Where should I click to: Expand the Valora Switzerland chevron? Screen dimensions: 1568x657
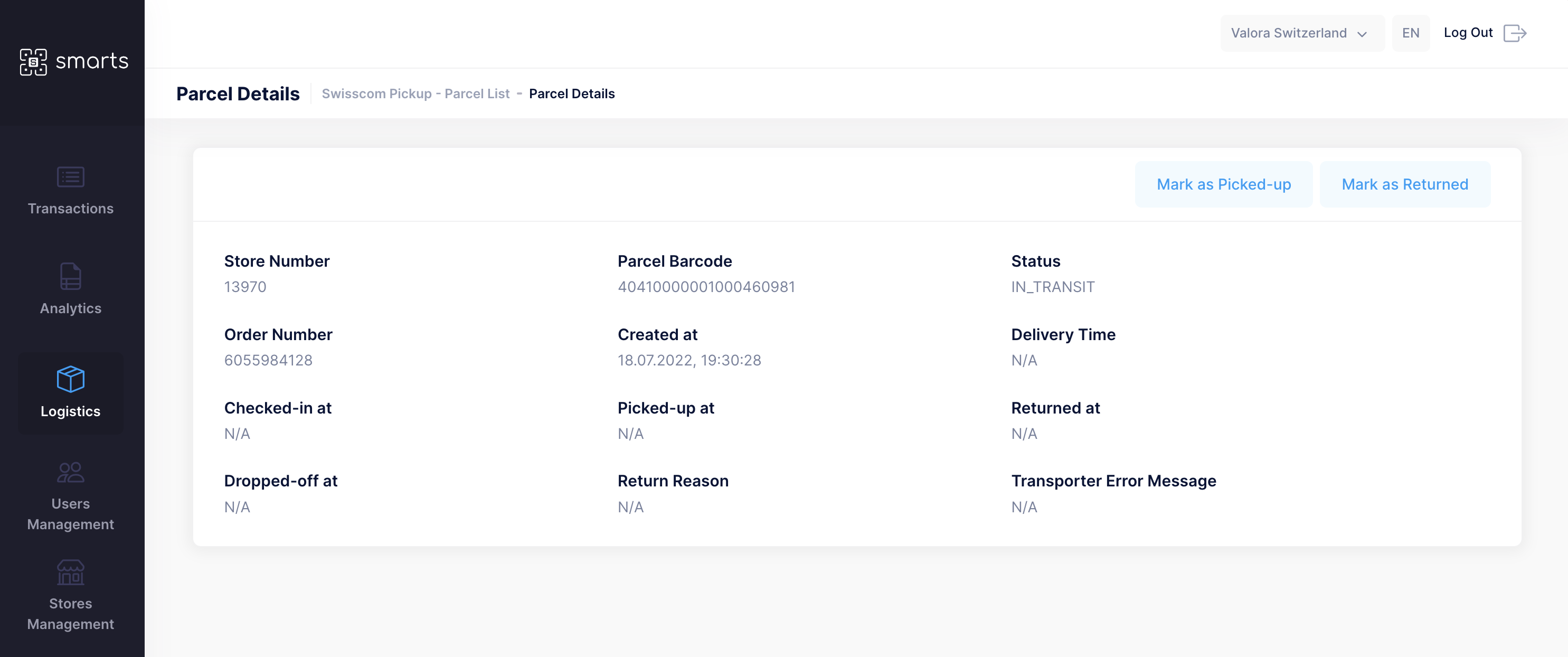pyautogui.click(x=1362, y=34)
